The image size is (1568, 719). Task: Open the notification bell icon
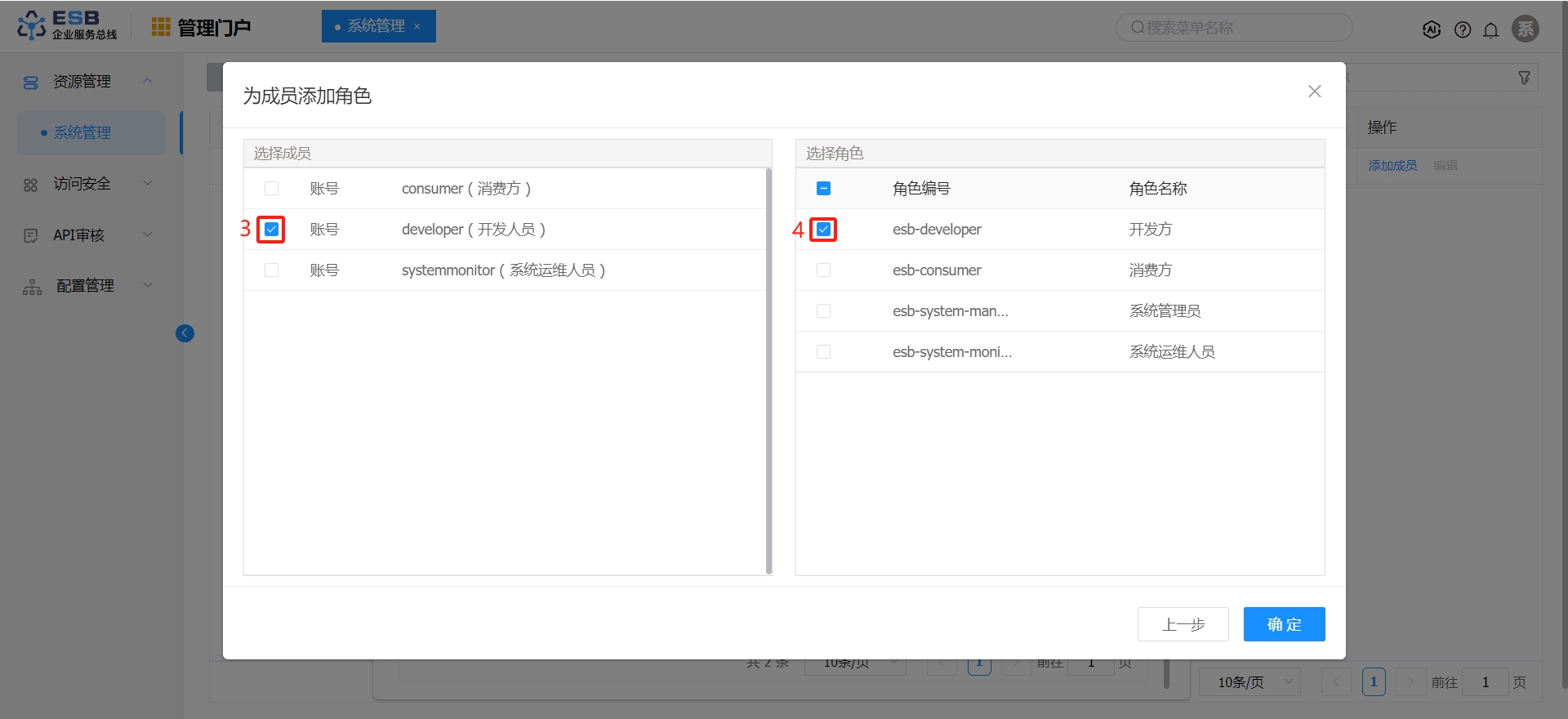tap(1491, 29)
